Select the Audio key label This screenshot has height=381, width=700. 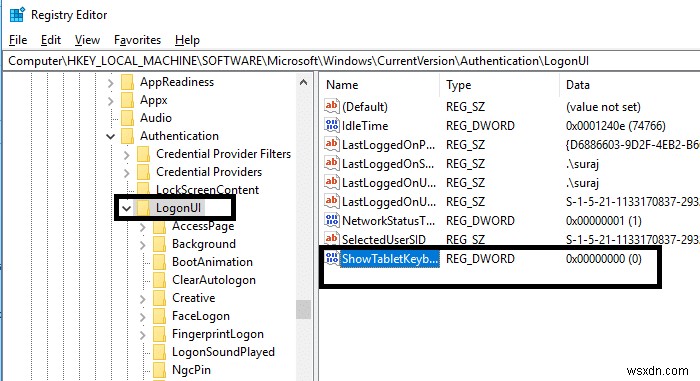click(156, 118)
